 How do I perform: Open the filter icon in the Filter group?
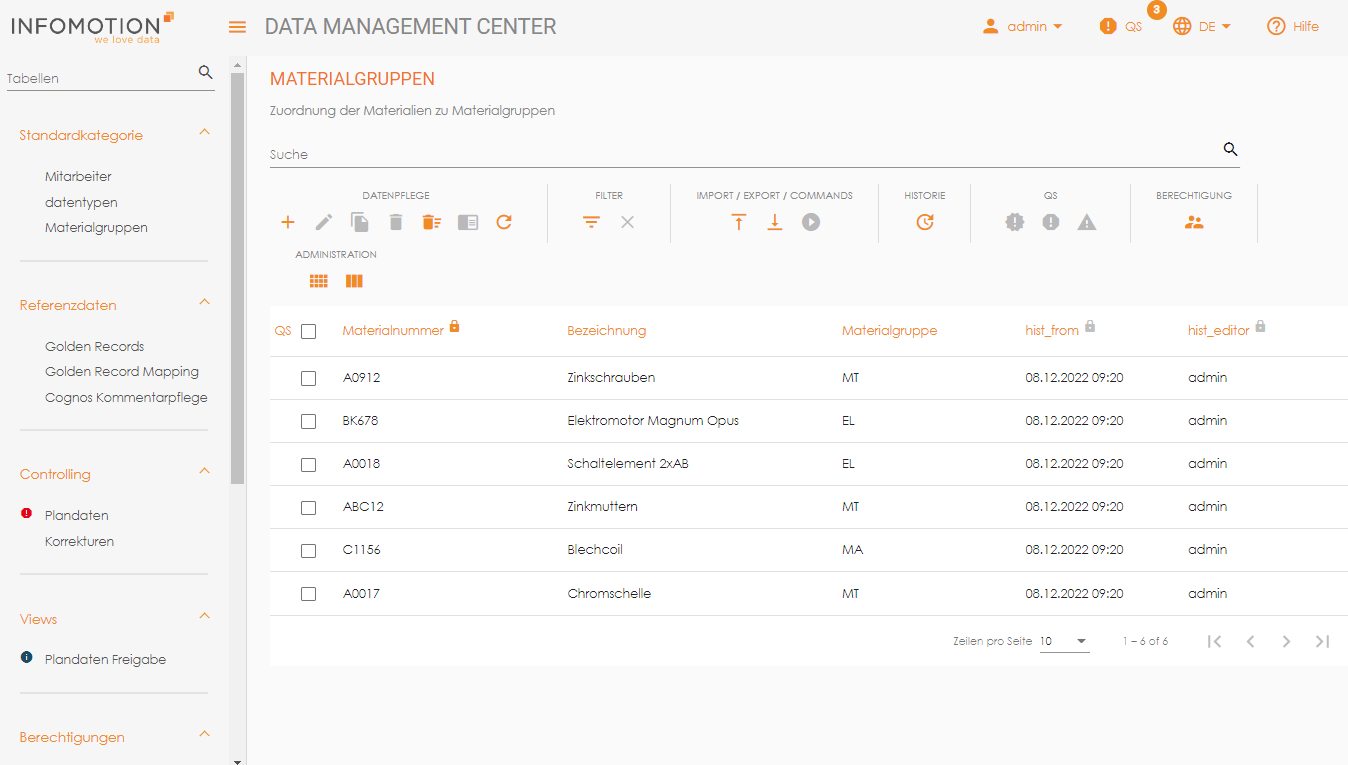pos(592,222)
